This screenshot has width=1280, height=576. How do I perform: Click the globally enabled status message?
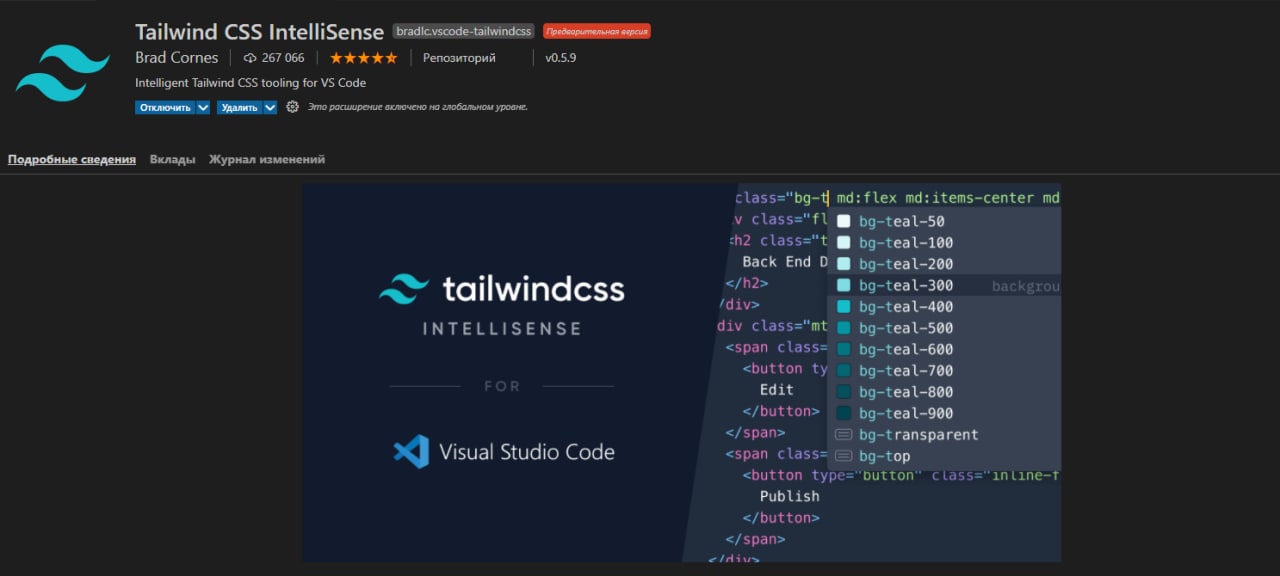coord(417,107)
